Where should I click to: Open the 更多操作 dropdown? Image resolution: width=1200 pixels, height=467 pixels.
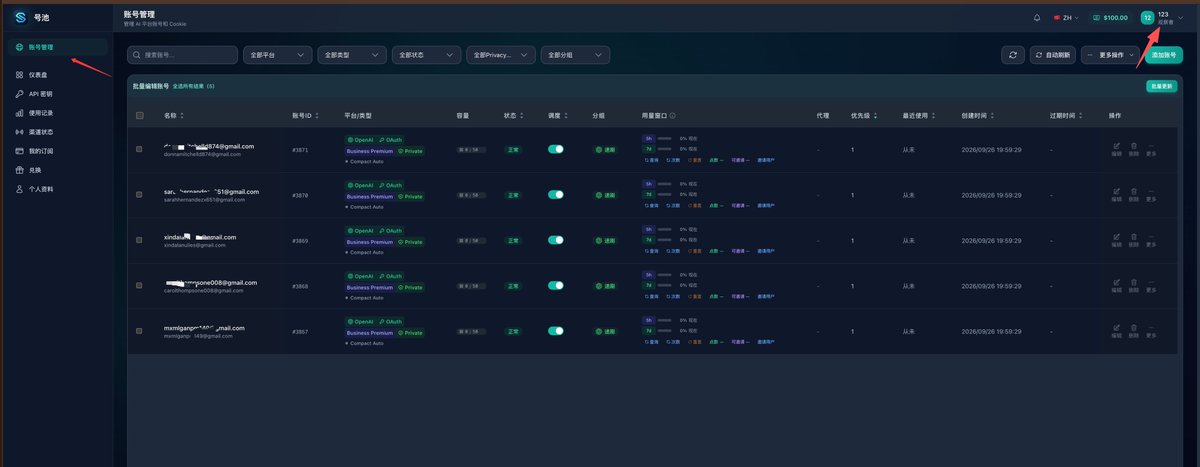(1112, 55)
